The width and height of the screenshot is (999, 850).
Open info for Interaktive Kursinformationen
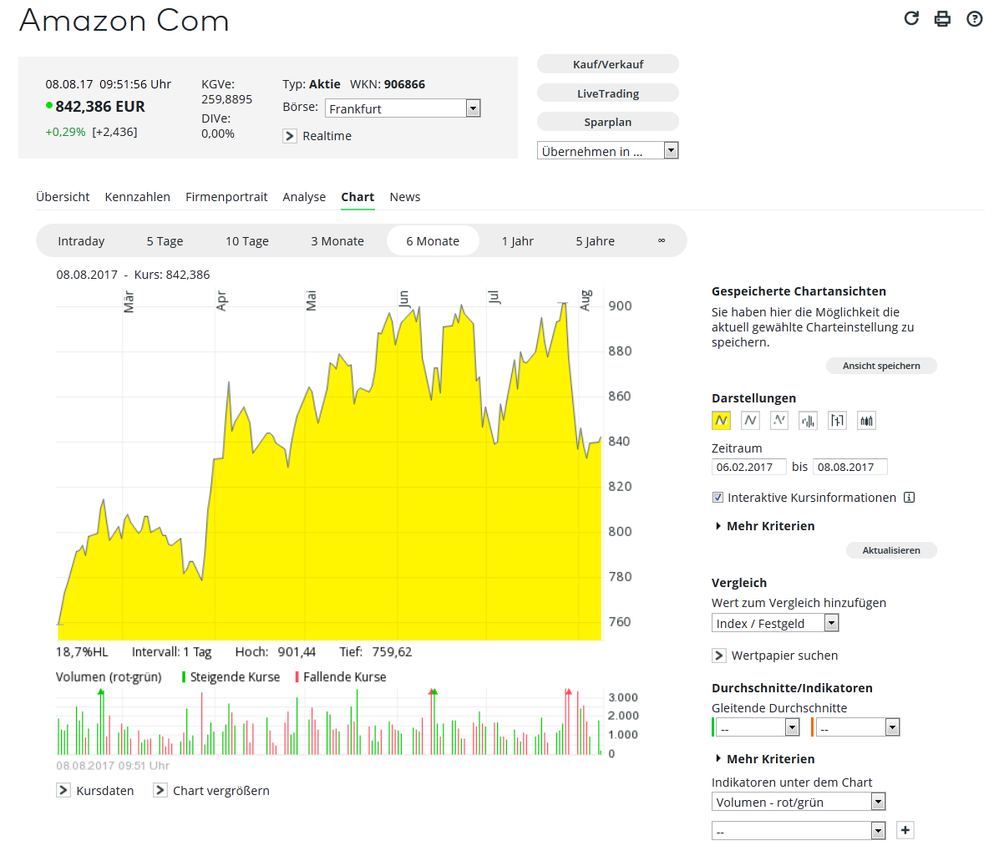908,497
